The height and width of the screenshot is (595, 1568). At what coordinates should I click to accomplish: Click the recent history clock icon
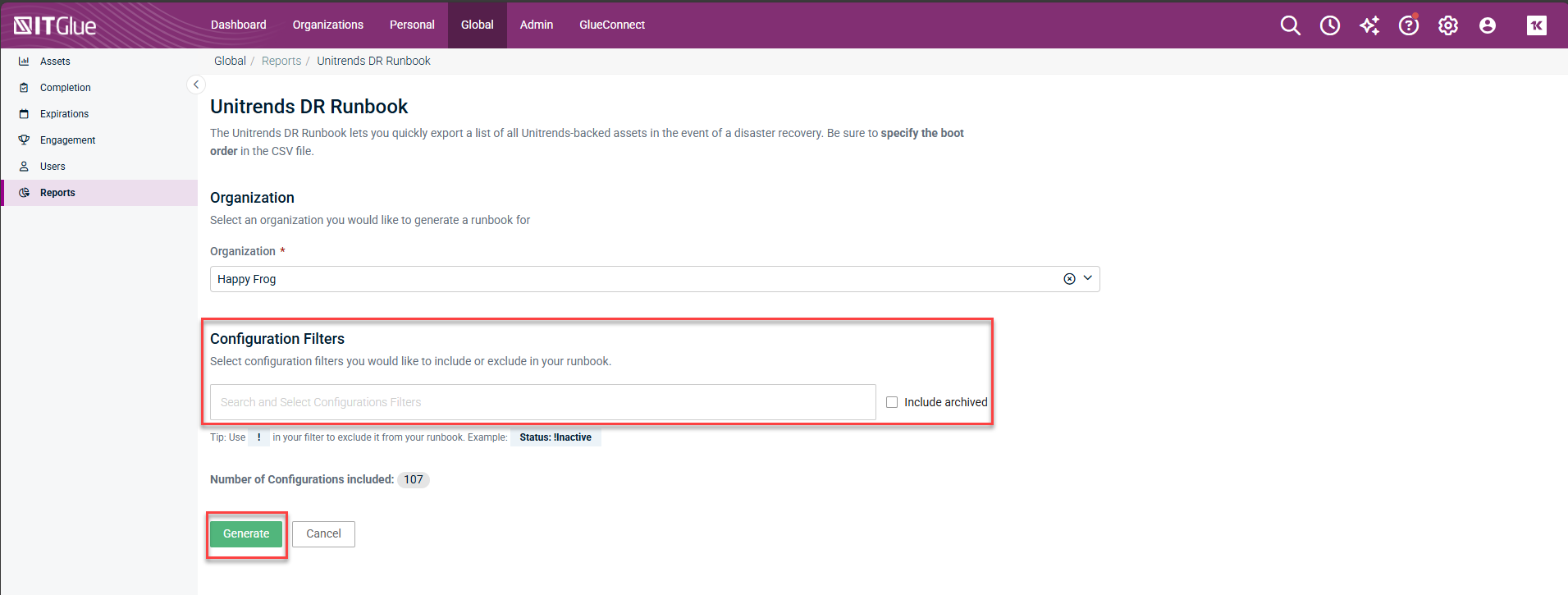point(1329,25)
